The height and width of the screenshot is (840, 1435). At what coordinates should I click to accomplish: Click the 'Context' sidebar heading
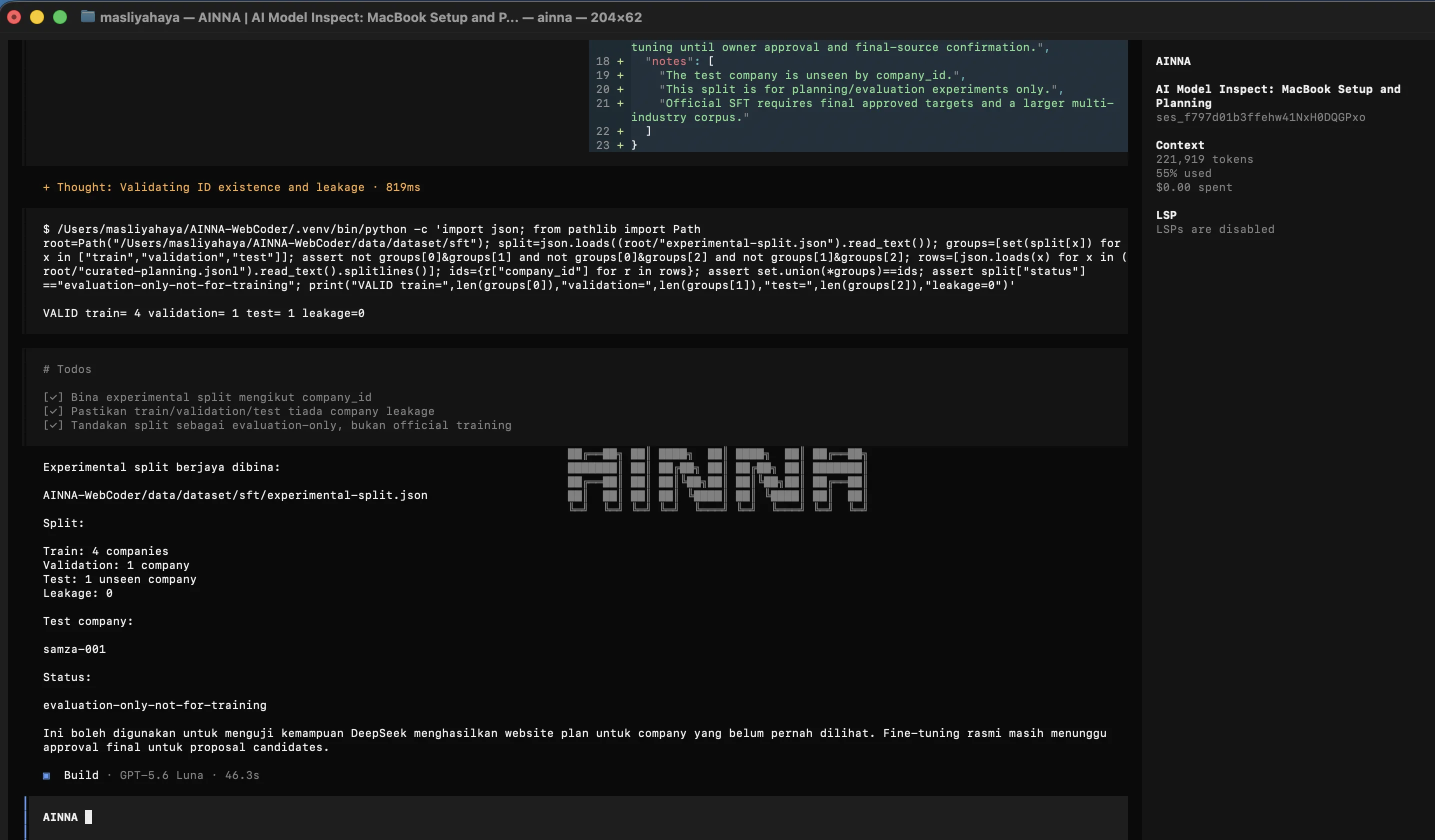(x=1180, y=145)
